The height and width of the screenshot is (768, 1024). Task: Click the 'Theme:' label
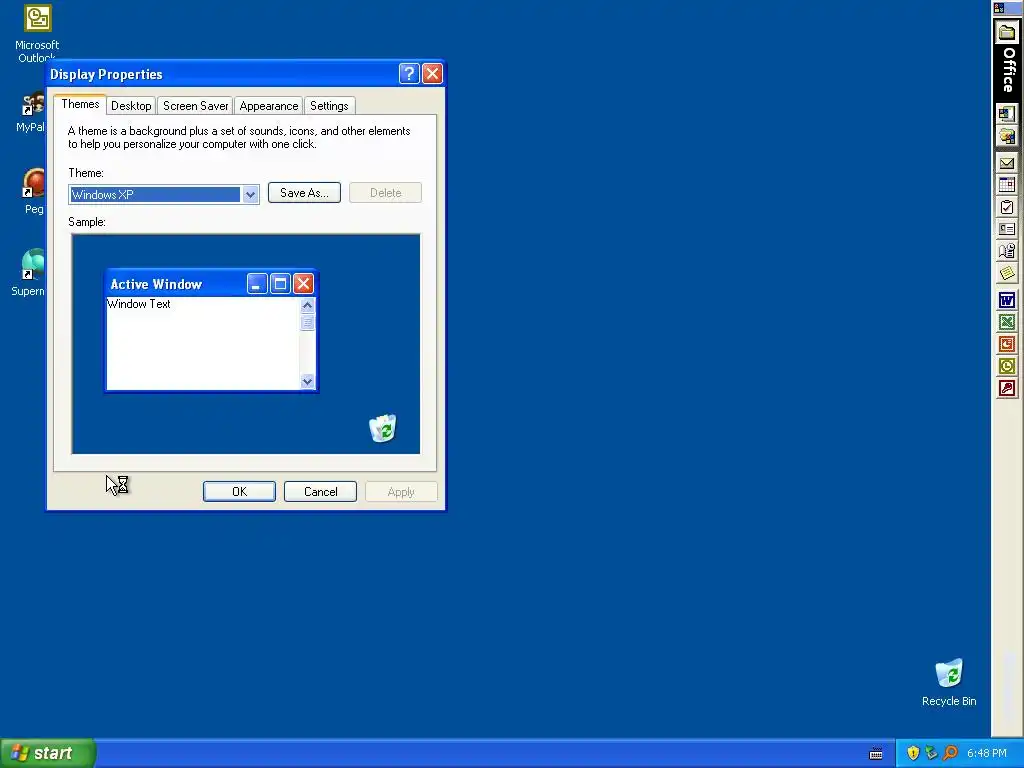coord(86,172)
